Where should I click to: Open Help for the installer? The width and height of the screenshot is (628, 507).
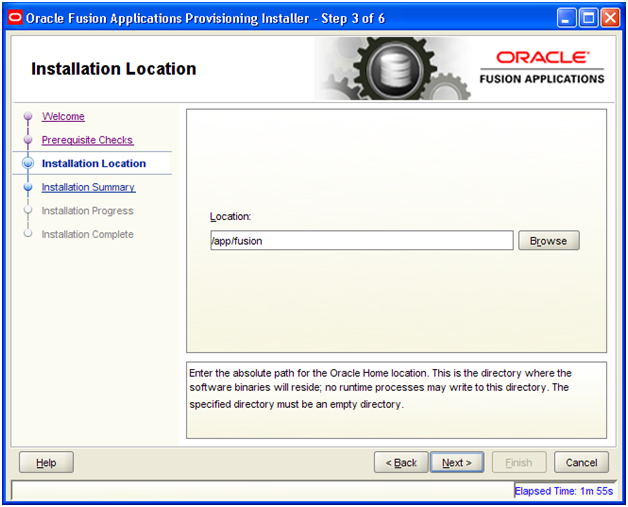point(46,463)
